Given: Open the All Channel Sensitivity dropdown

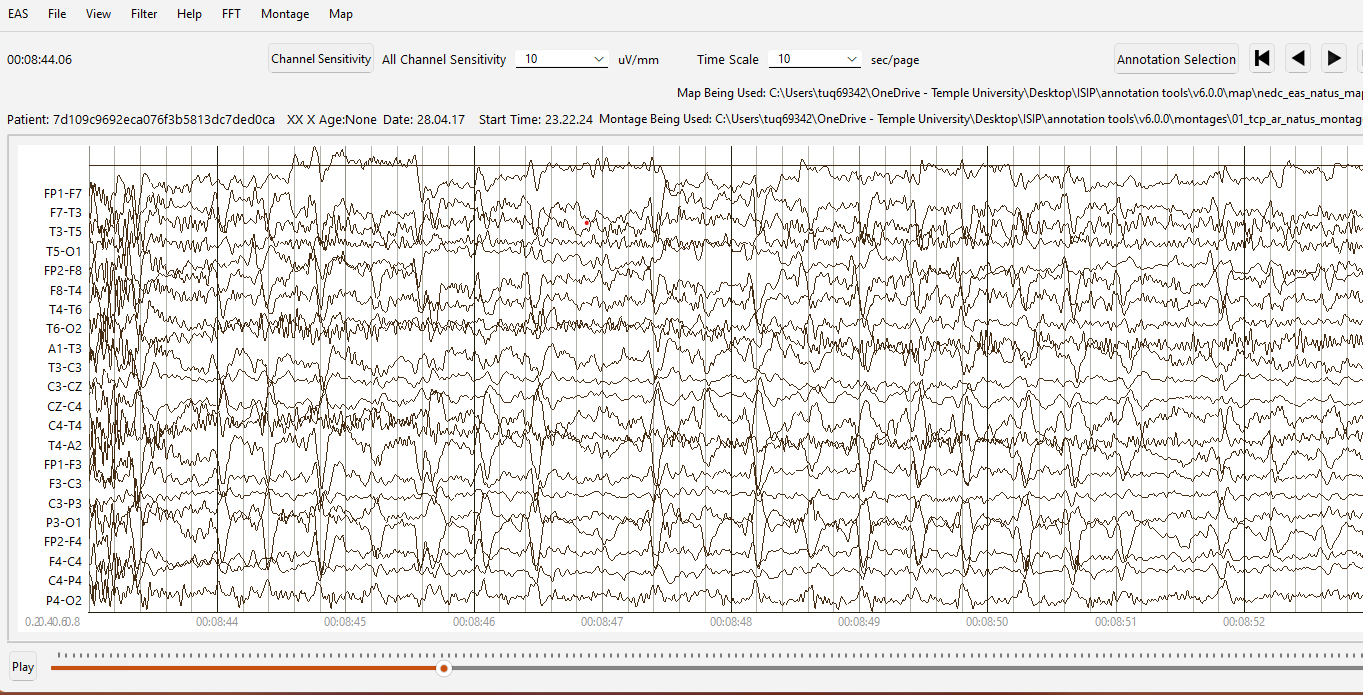Looking at the screenshot, I should point(562,59).
